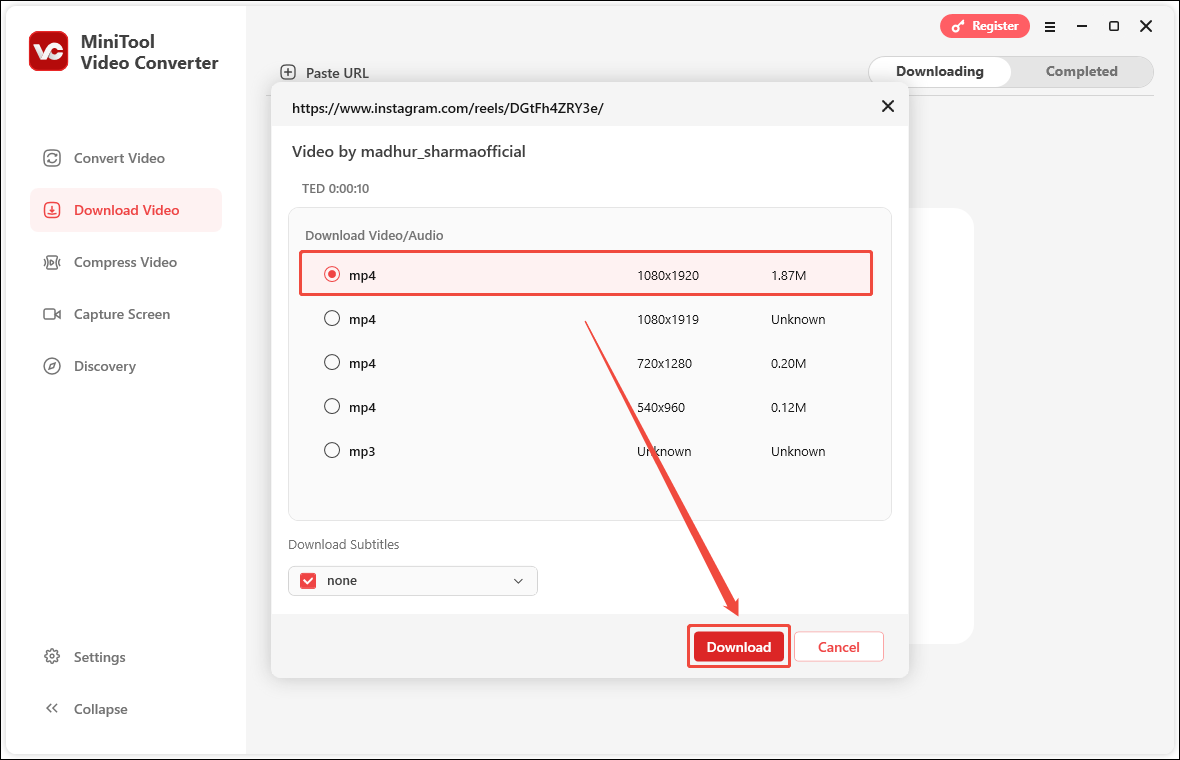Click the MiniTool Video Converter logo icon
The height and width of the screenshot is (760, 1180).
[x=49, y=51]
